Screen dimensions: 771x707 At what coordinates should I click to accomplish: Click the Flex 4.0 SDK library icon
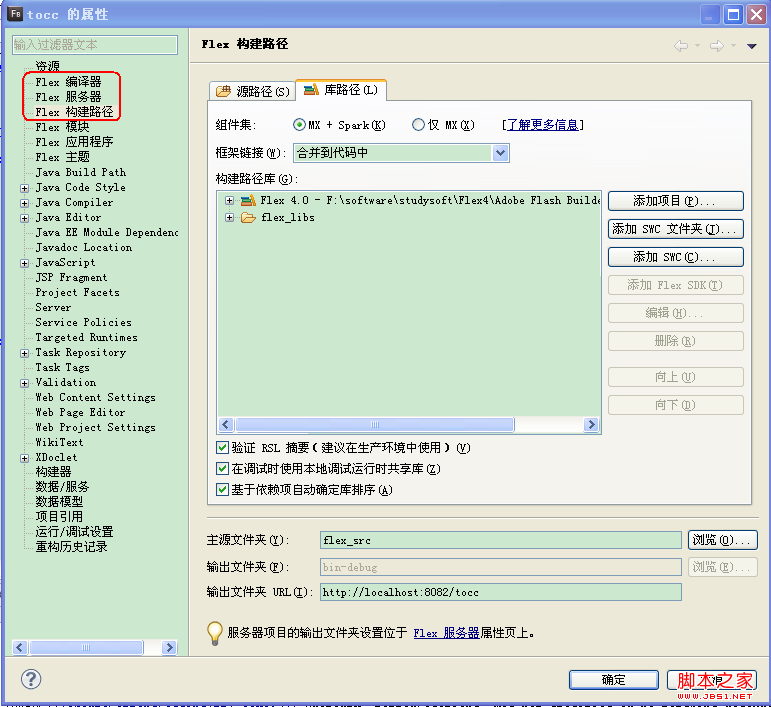(248, 200)
